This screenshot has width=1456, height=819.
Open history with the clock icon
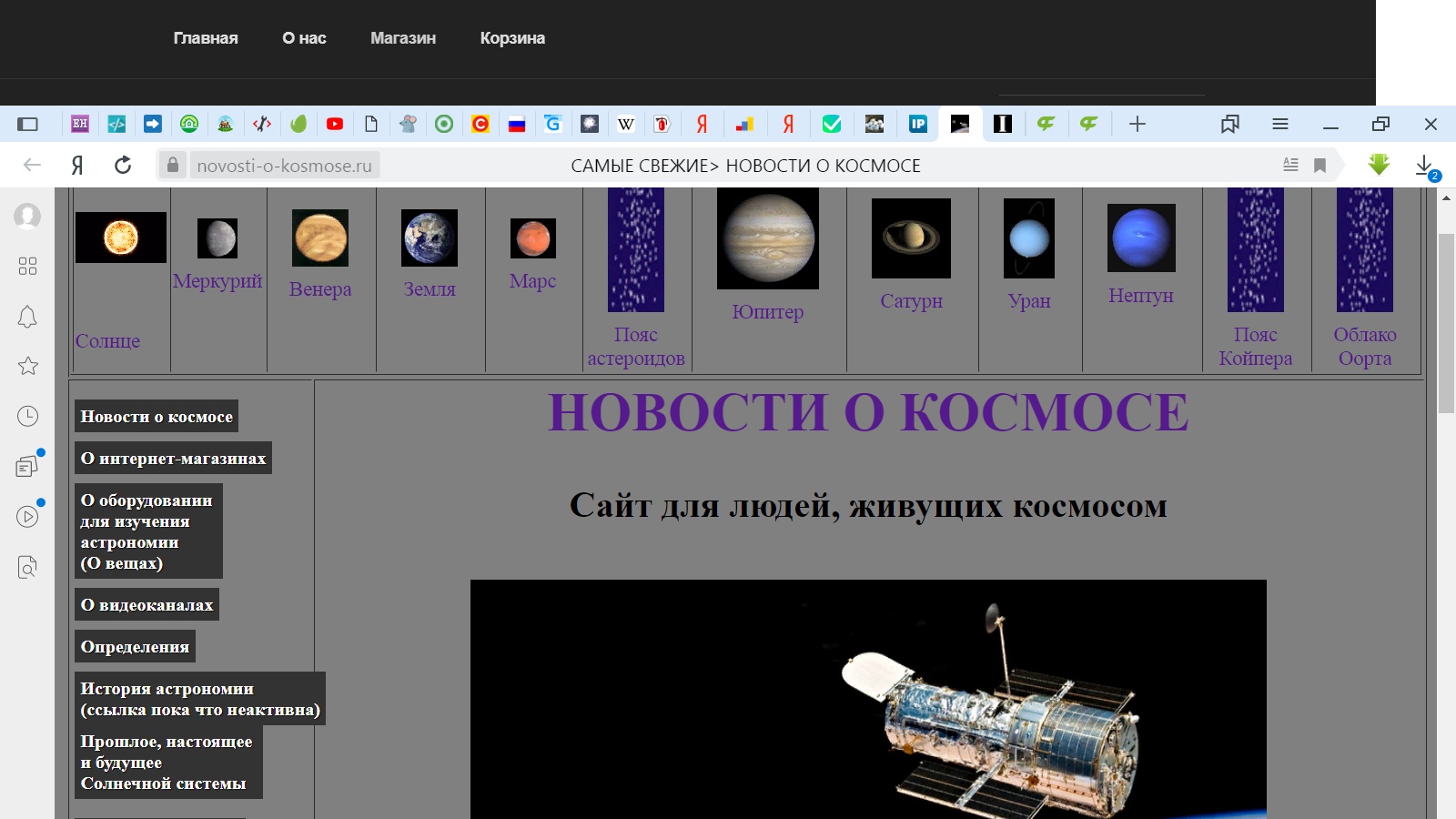pos(27,416)
